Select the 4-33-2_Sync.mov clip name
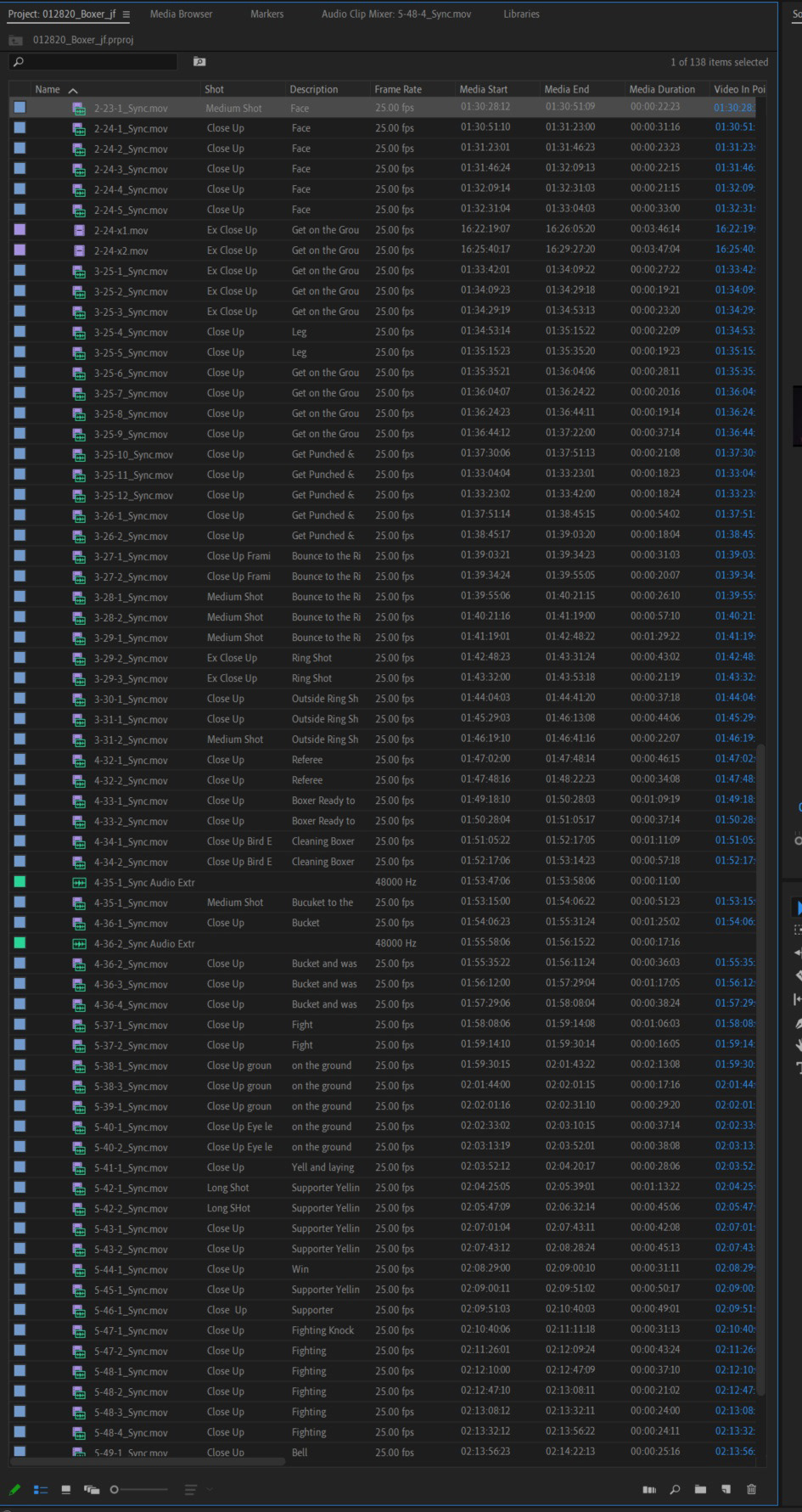 pos(131,822)
